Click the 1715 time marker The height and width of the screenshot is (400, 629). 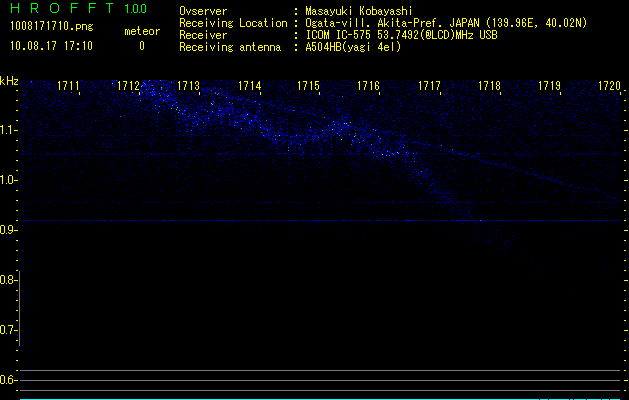coord(308,86)
